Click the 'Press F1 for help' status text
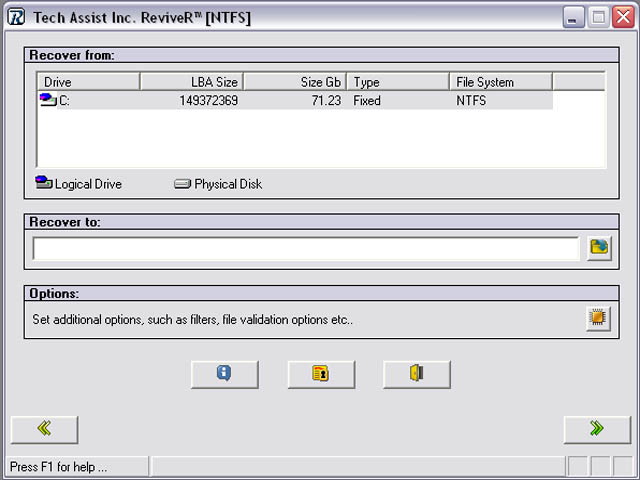The width and height of the screenshot is (640, 480). coord(58,467)
